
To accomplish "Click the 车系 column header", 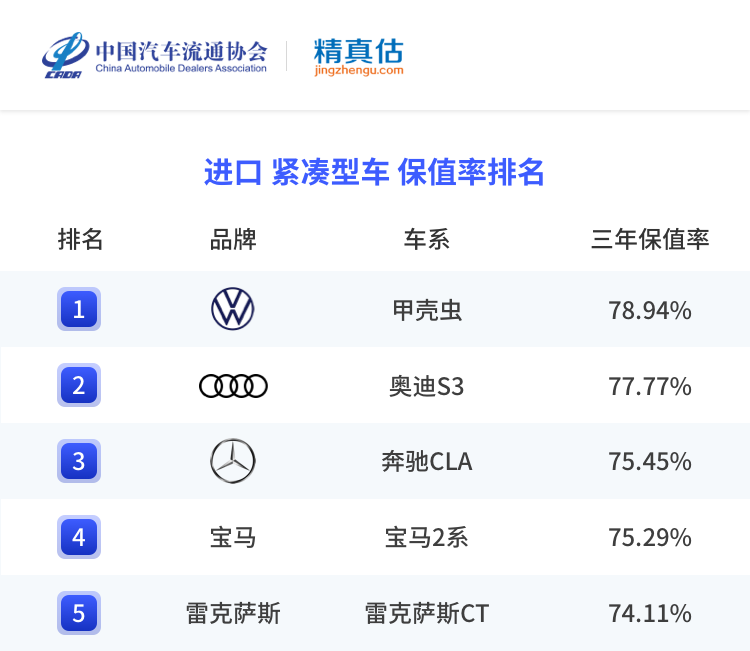I will tap(427, 240).
